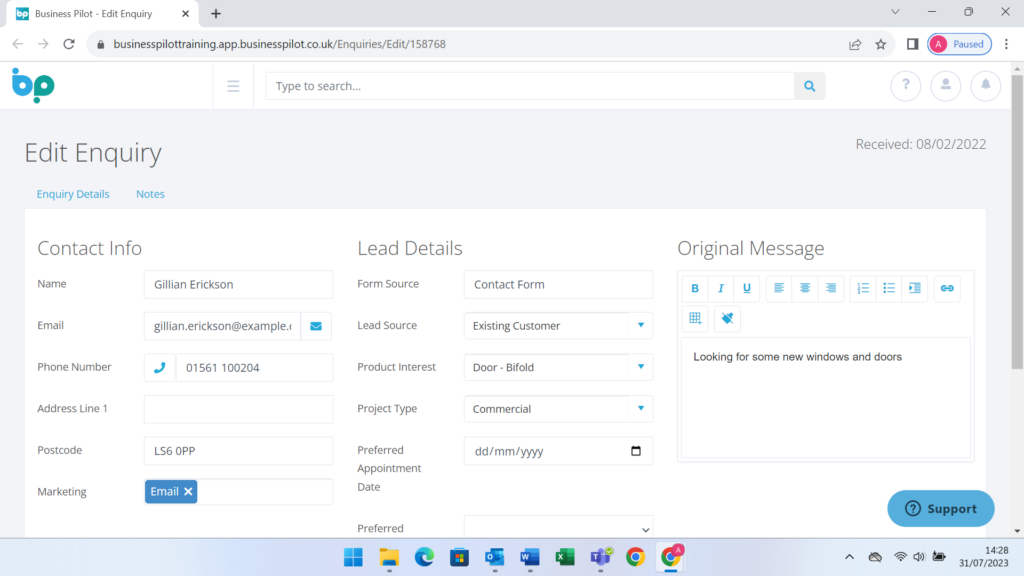
Task: Clear formatting in message editor
Action: coord(727,319)
